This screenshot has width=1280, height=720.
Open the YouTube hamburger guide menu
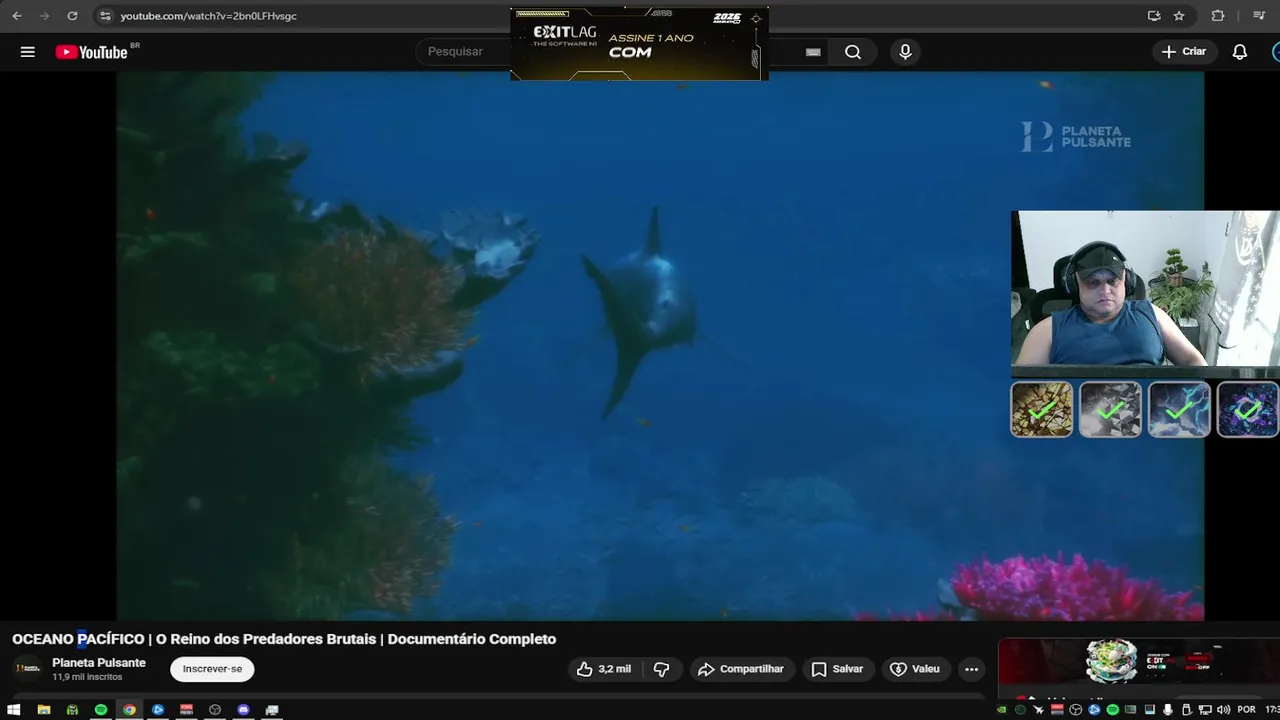(x=28, y=52)
